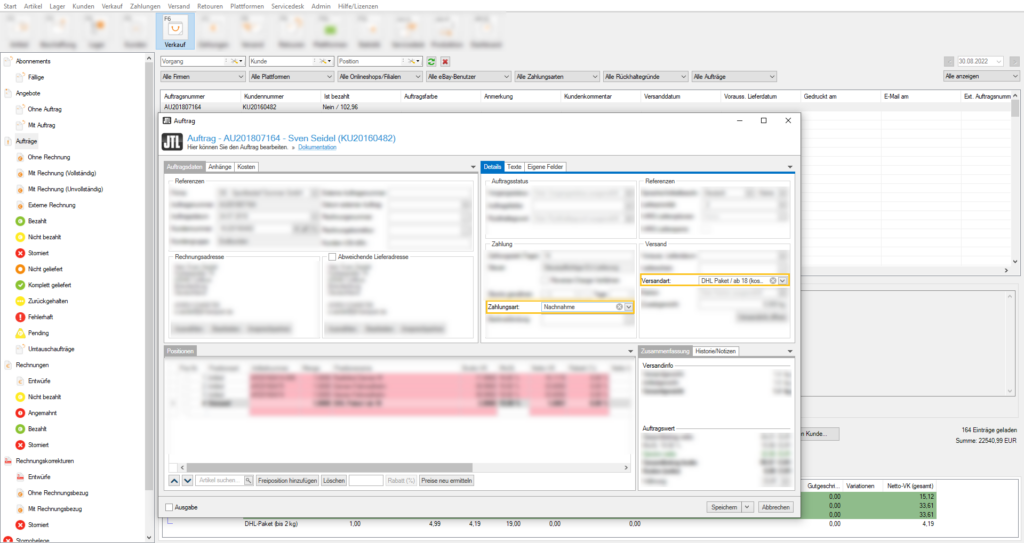
Task: Click the green refresh icon beside Position filter
Action: click(431, 61)
